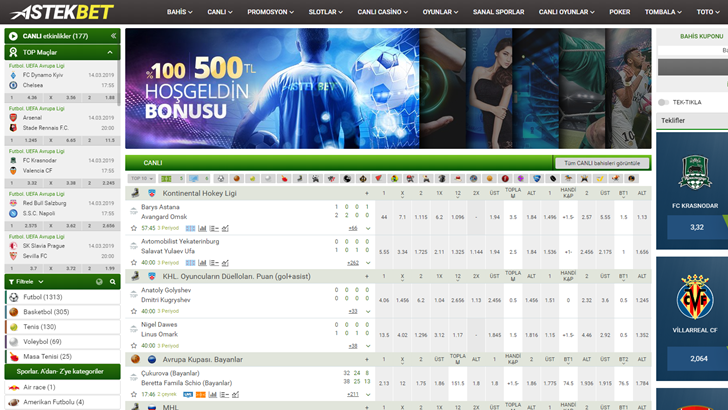The width and height of the screenshot is (728, 410).
Task: Favorite the Avtomobilist Yekaterinburg match star
Action: (134, 263)
